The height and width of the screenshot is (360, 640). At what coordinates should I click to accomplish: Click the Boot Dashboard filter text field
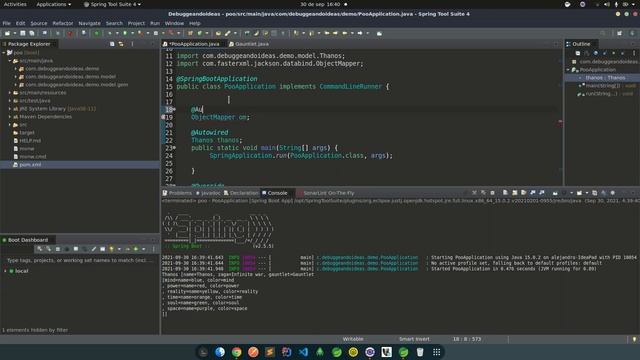80,260
